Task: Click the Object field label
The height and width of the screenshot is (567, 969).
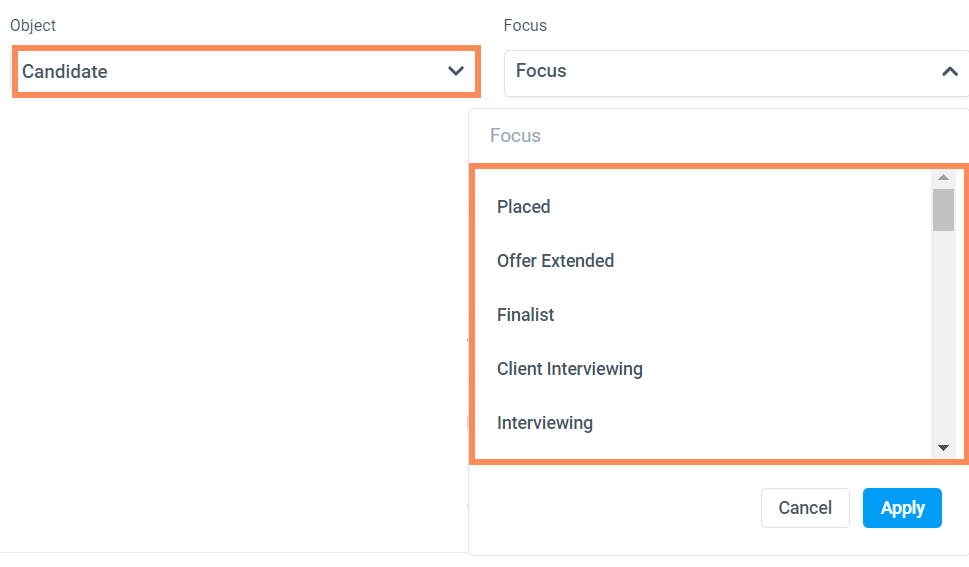Action: click(x=33, y=25)
